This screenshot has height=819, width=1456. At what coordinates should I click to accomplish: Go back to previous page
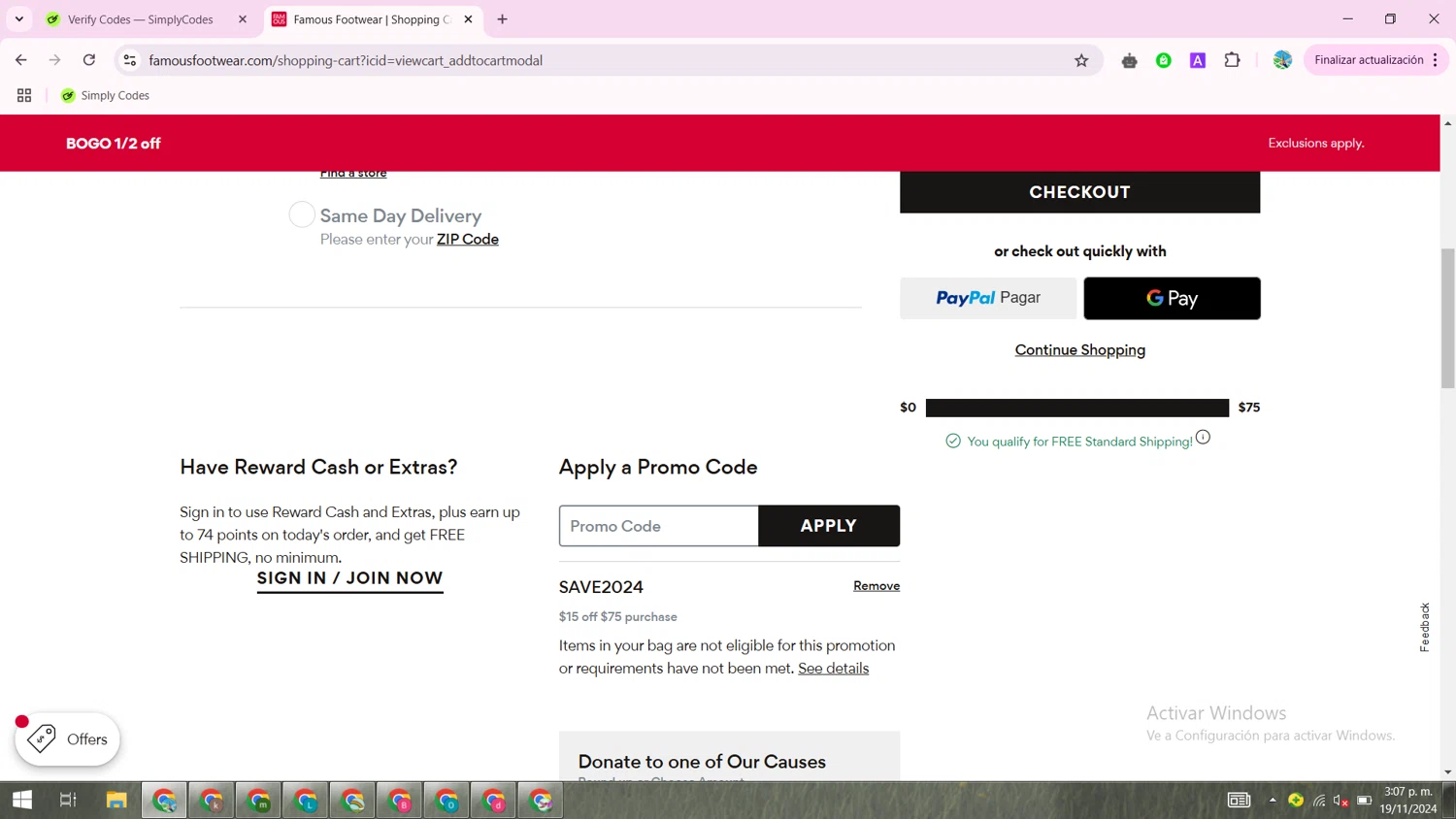[21, 60]
